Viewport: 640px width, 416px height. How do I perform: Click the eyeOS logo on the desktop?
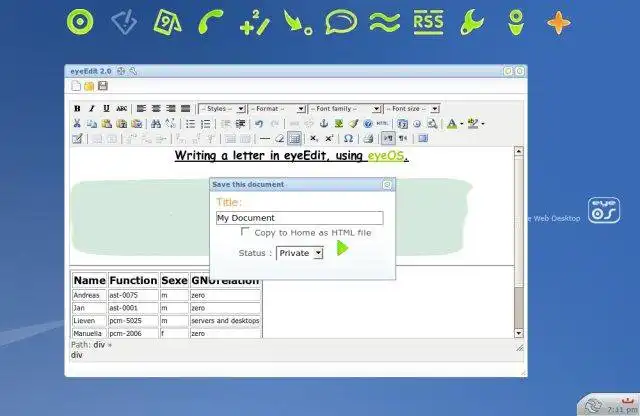click(604, 211)
